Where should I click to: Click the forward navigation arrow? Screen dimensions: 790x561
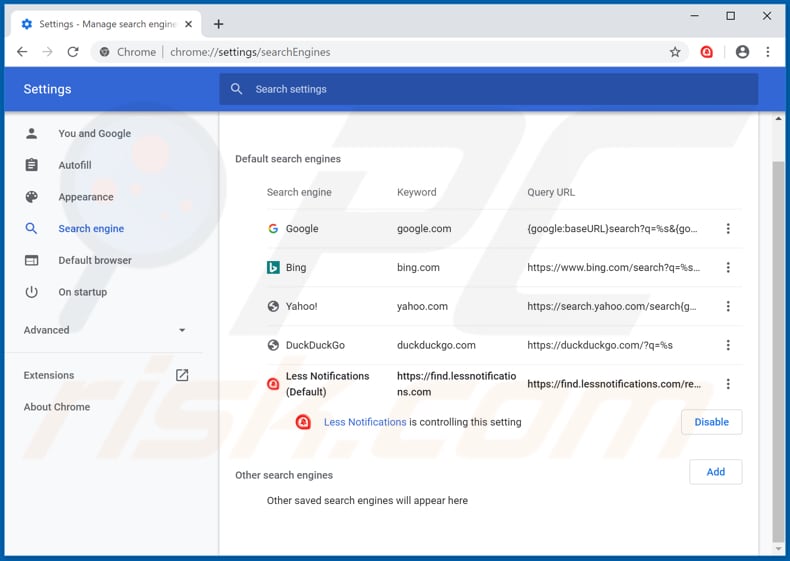[47, 52]
